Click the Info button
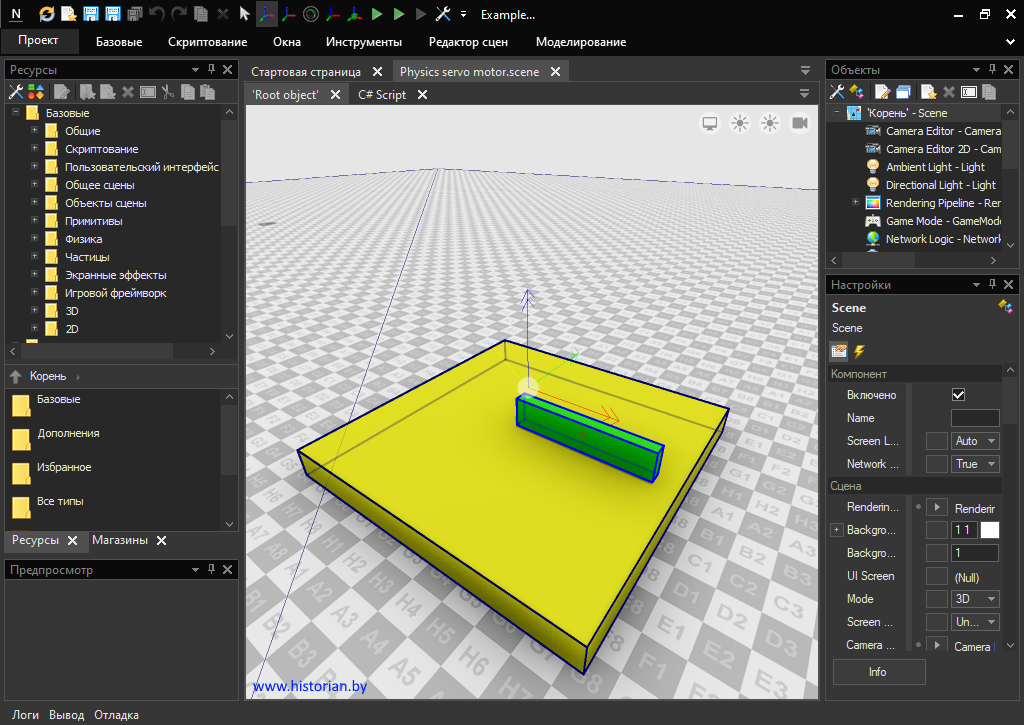 click(x=878, y=672)
